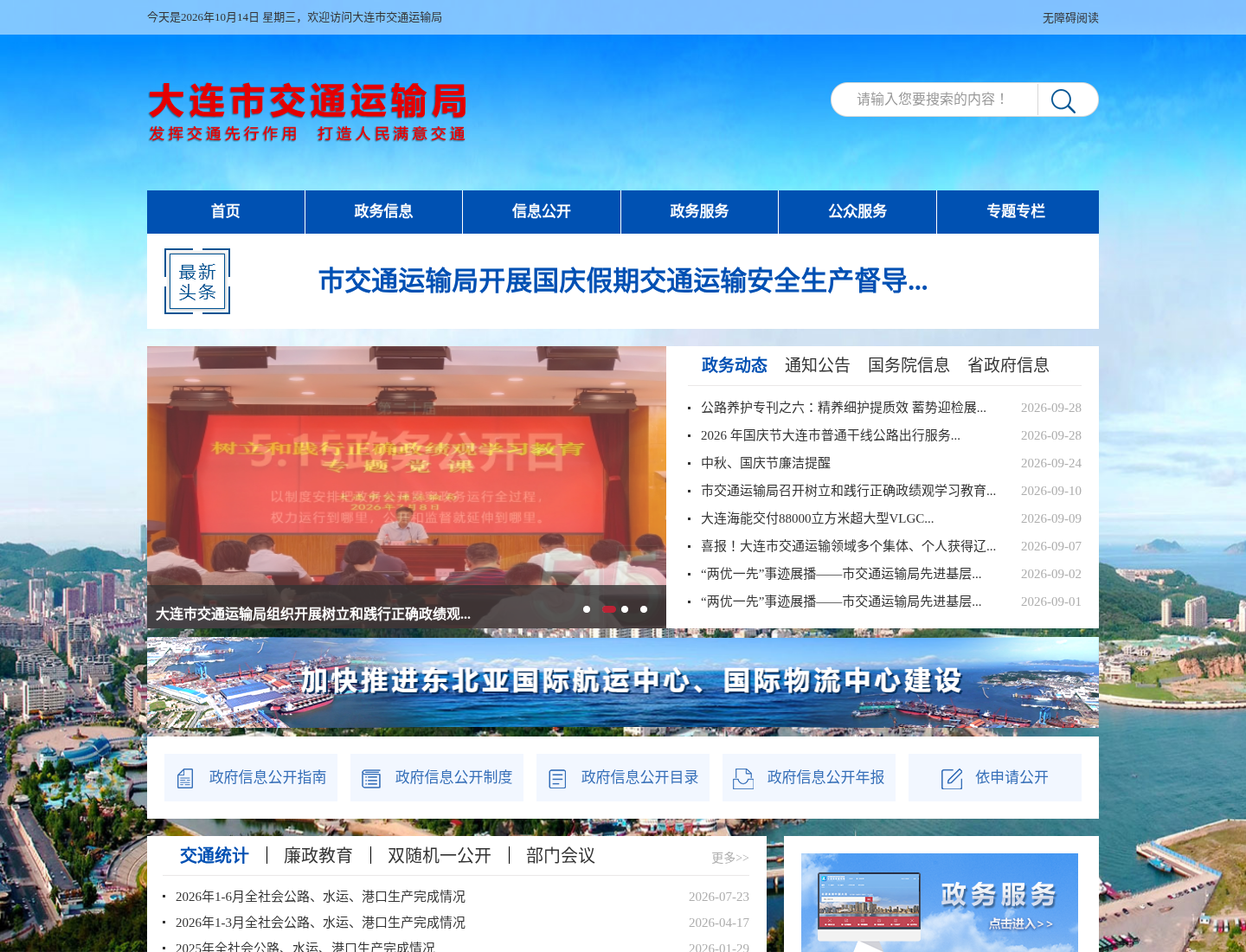Read 2026 年国庆节大连市普通干线公路出行服务 article

(x=831, y=435)
